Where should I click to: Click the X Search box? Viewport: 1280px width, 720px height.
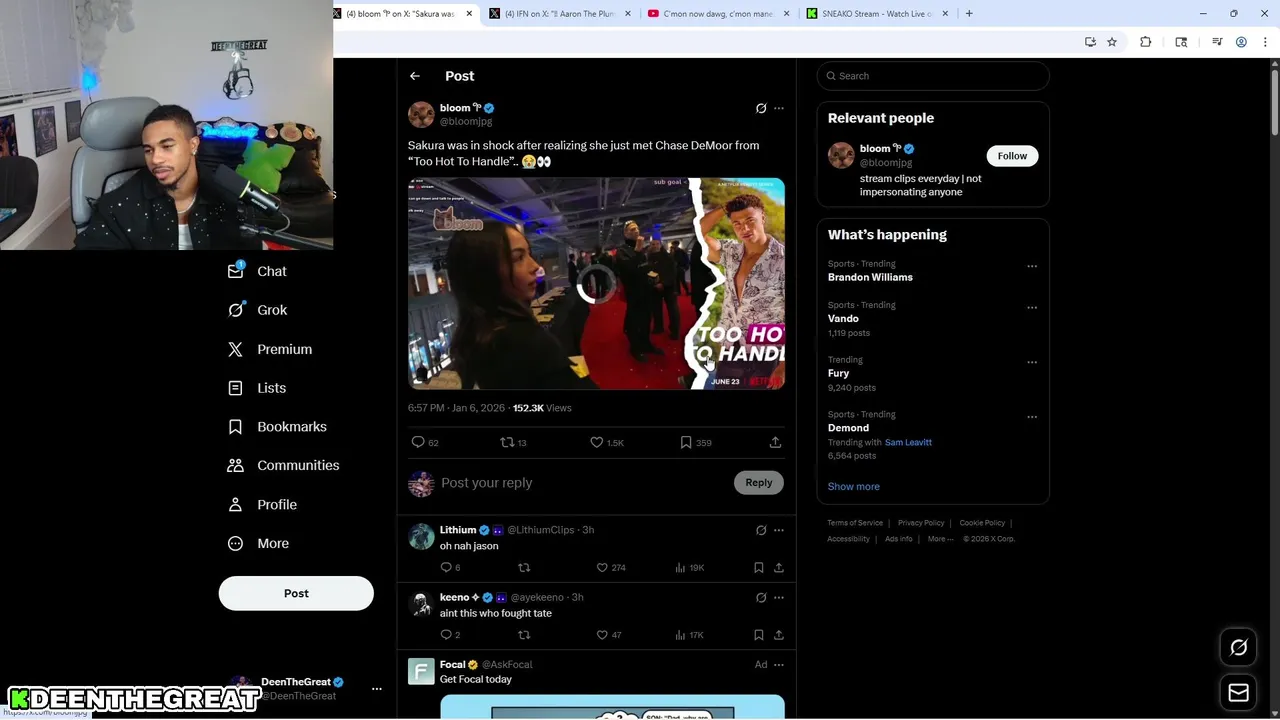click(933, 76)
